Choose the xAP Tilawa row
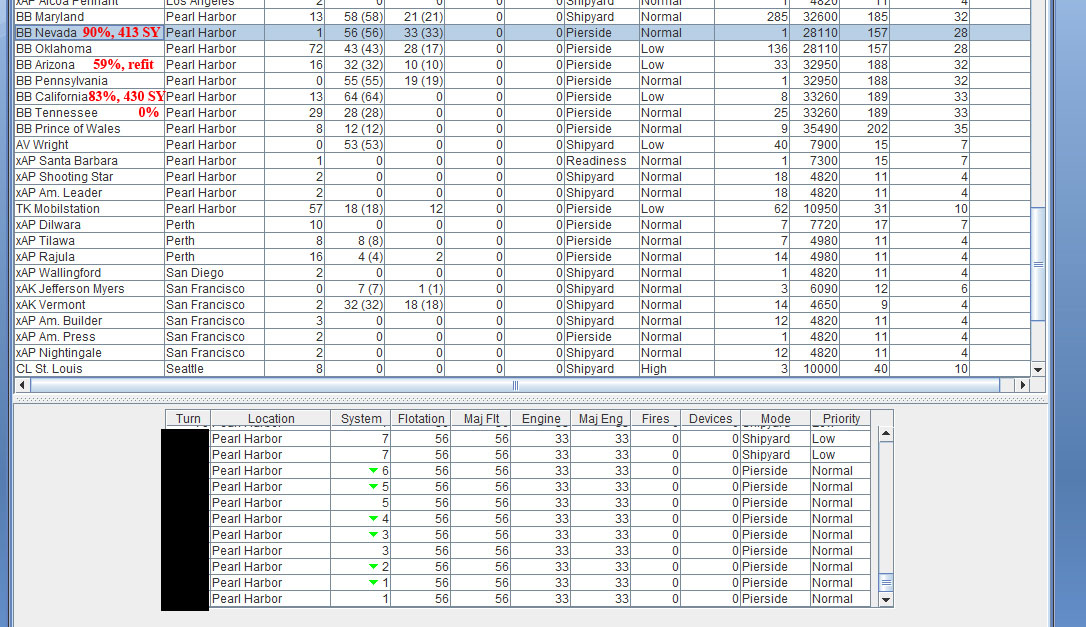The height and width of the screenshot is (627, 1086). (x=522, y=240)
